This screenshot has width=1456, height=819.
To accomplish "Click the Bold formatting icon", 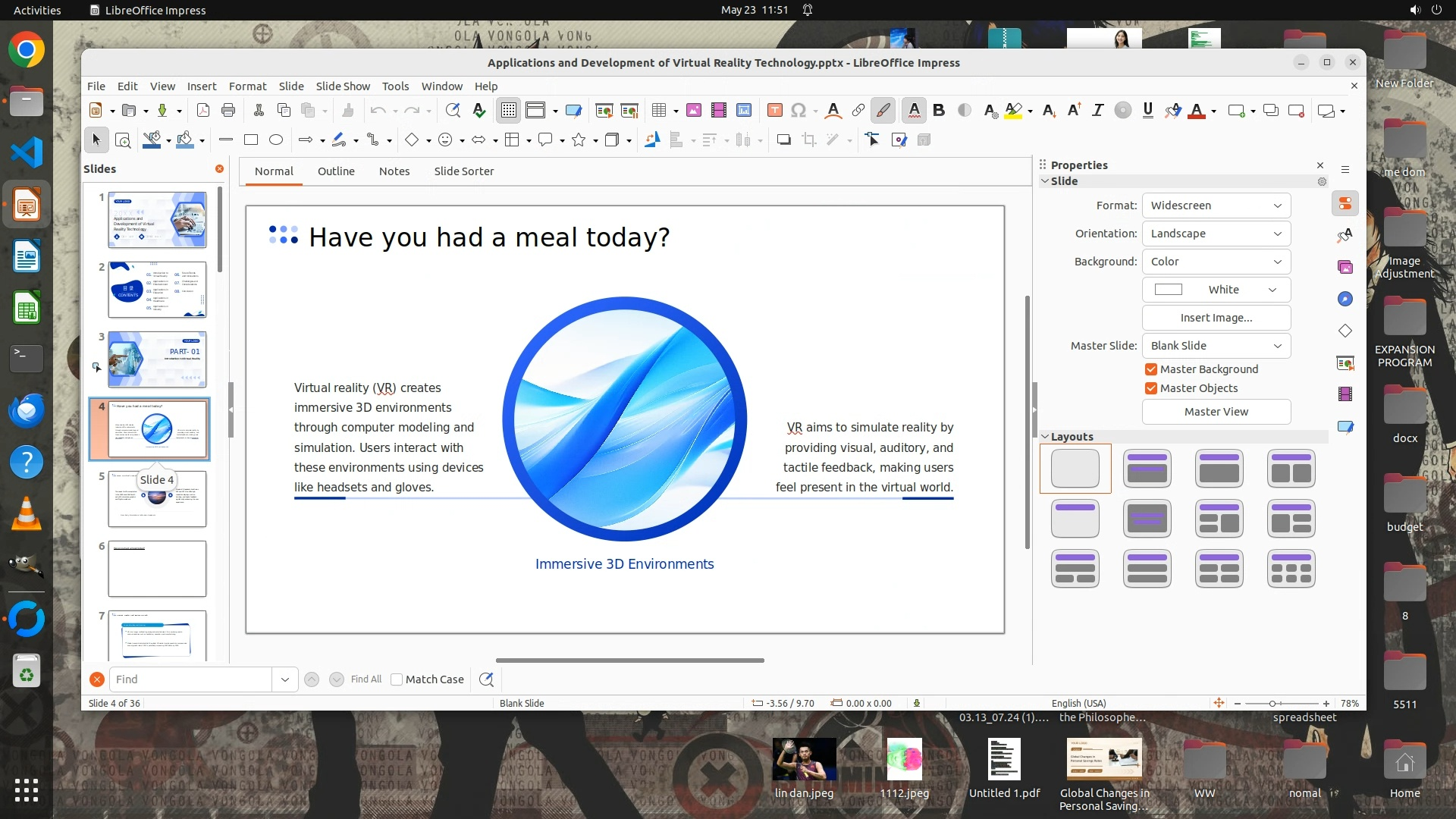I will click(x=939, y=111).
